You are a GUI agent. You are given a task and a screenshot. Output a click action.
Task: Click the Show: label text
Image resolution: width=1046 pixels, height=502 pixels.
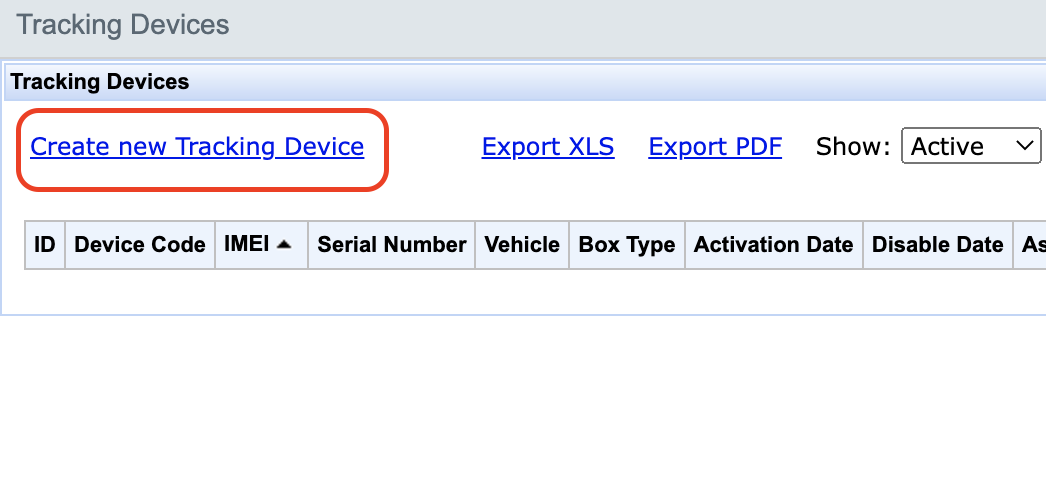coord(853,147)
